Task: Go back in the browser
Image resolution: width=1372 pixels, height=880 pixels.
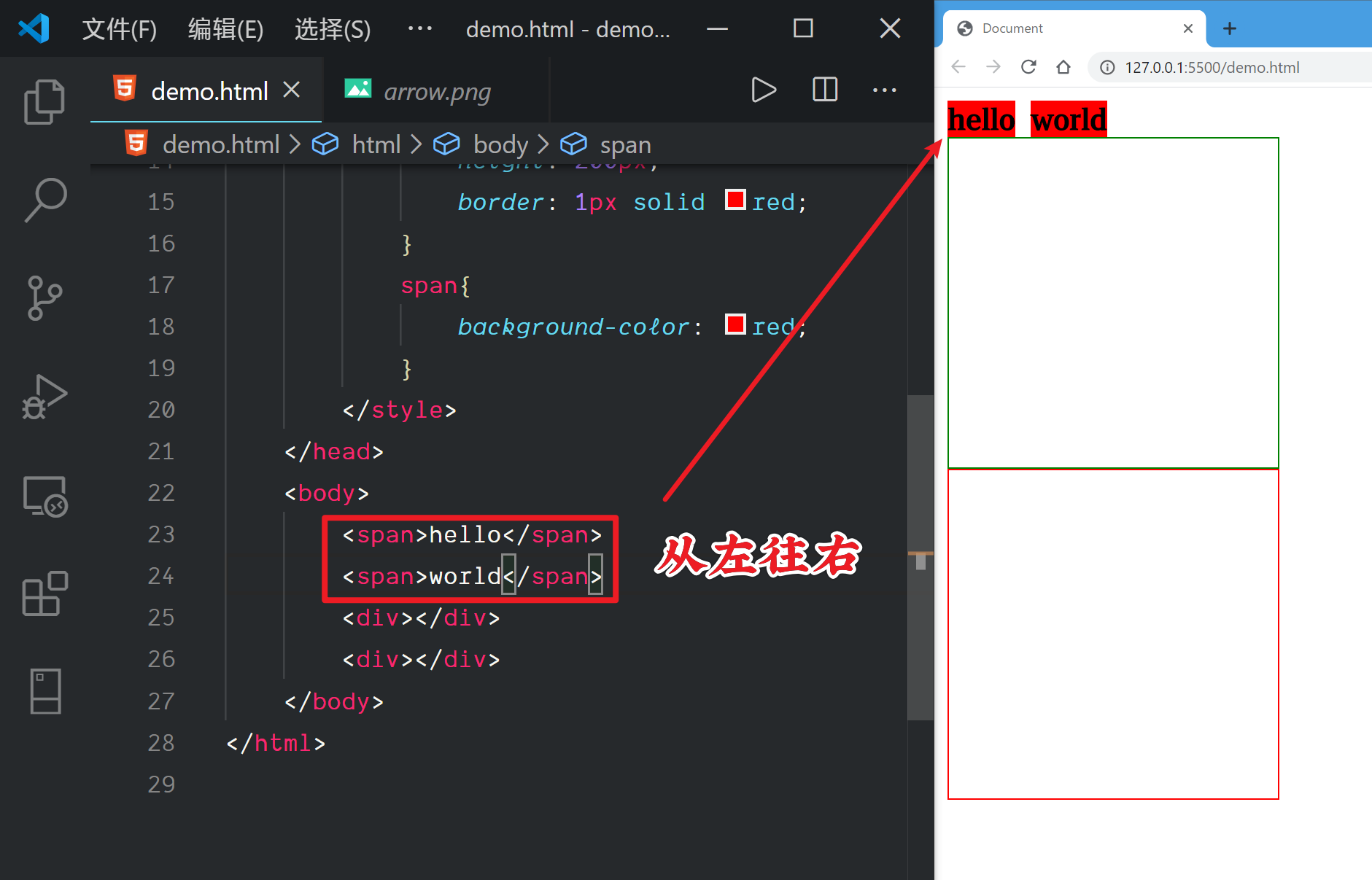Action: (x=958, y=67)
